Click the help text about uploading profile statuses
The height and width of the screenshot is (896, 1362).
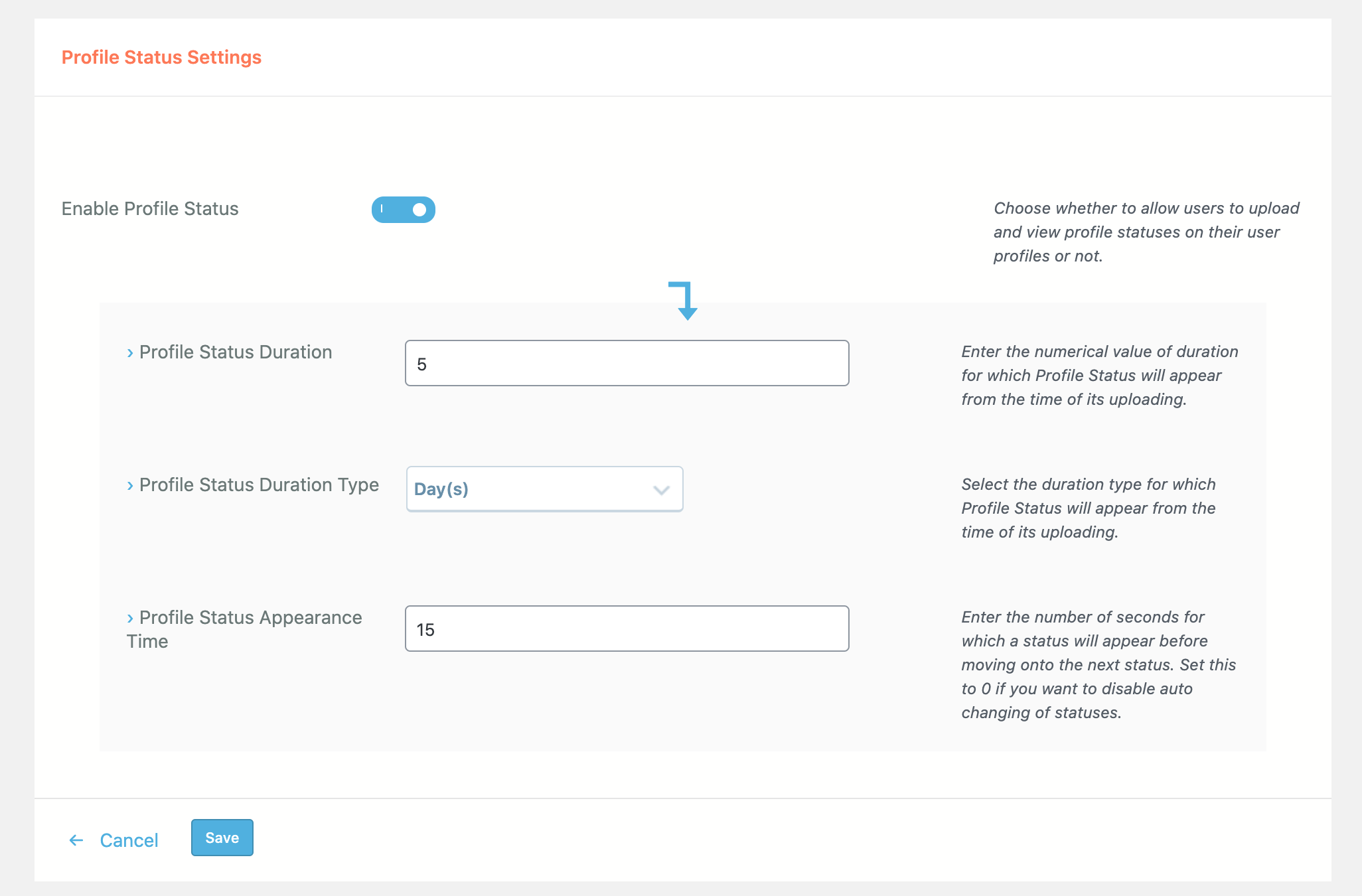tap(1146, 232)
